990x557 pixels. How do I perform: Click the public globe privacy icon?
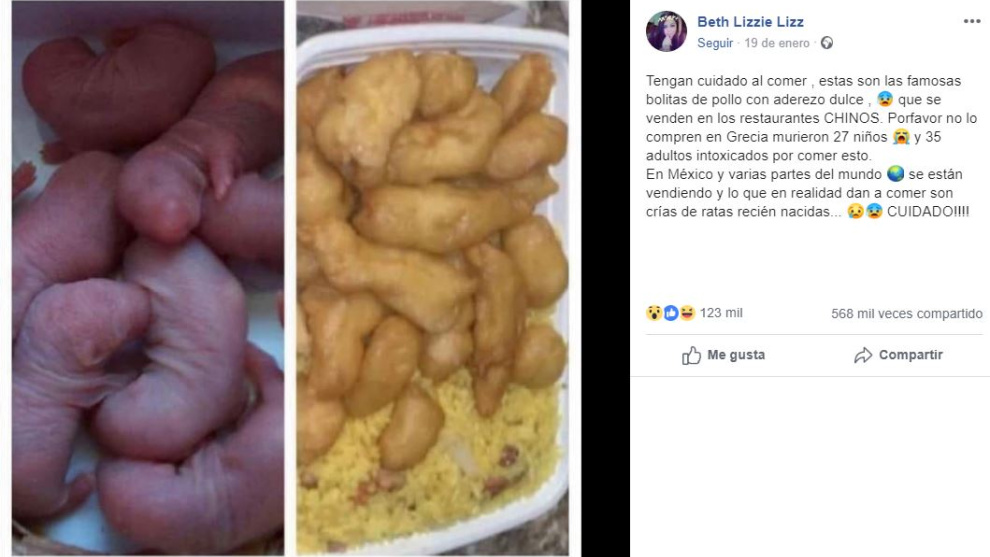point(826,43)
